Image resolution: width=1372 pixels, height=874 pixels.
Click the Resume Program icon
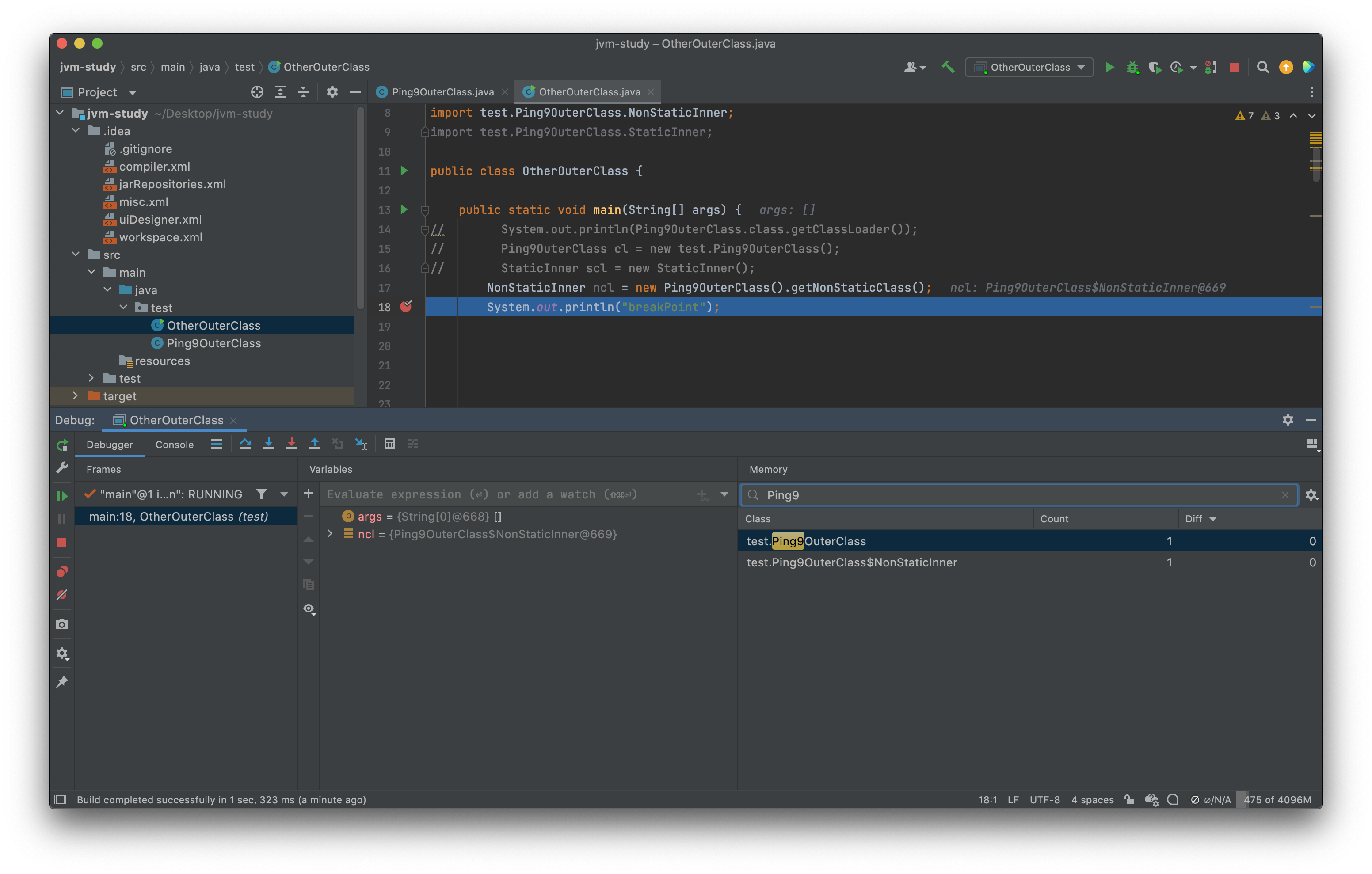click(62, 496)
